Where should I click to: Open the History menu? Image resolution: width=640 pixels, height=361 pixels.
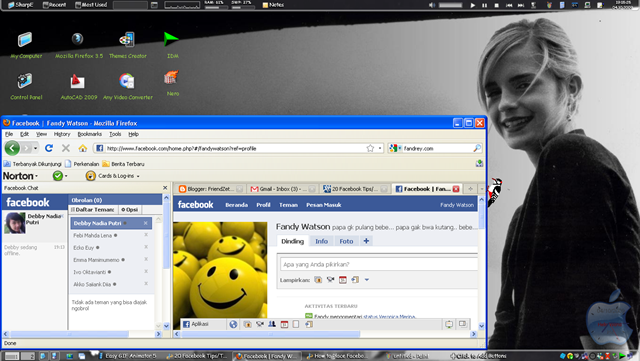(x=62, y=134)
